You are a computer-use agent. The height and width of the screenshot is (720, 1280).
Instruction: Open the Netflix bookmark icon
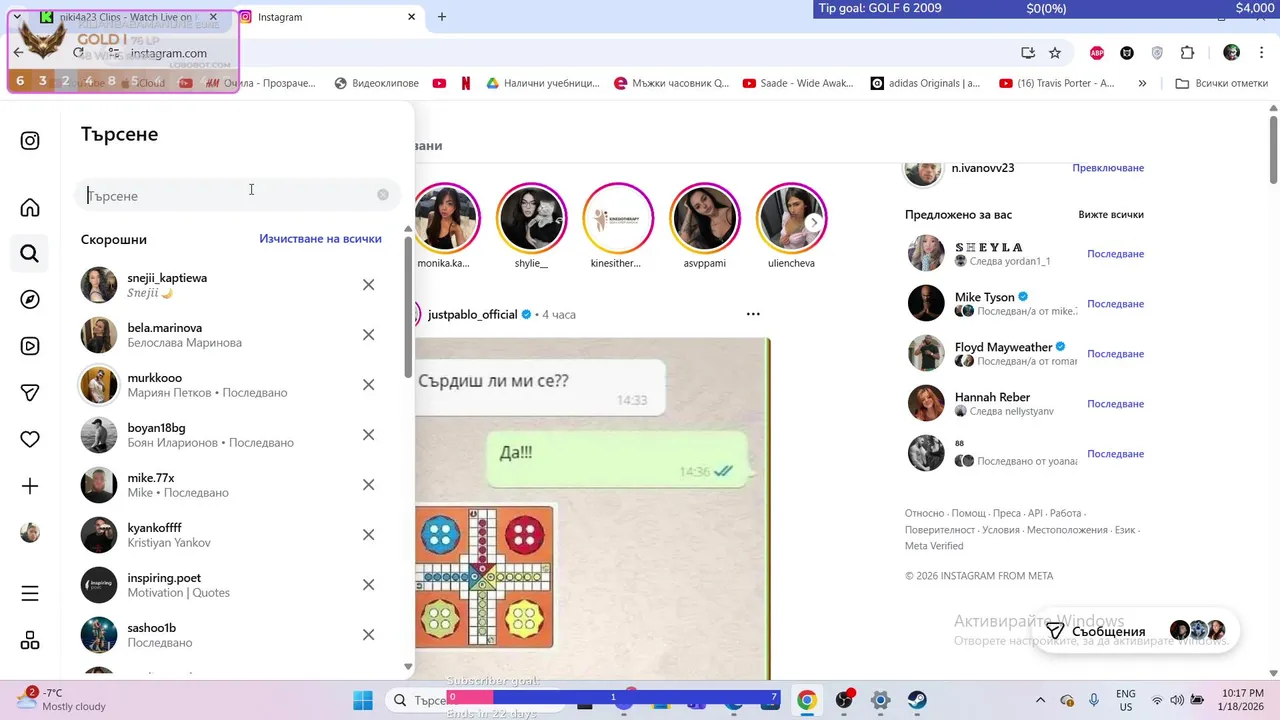[x=466, y=84]
